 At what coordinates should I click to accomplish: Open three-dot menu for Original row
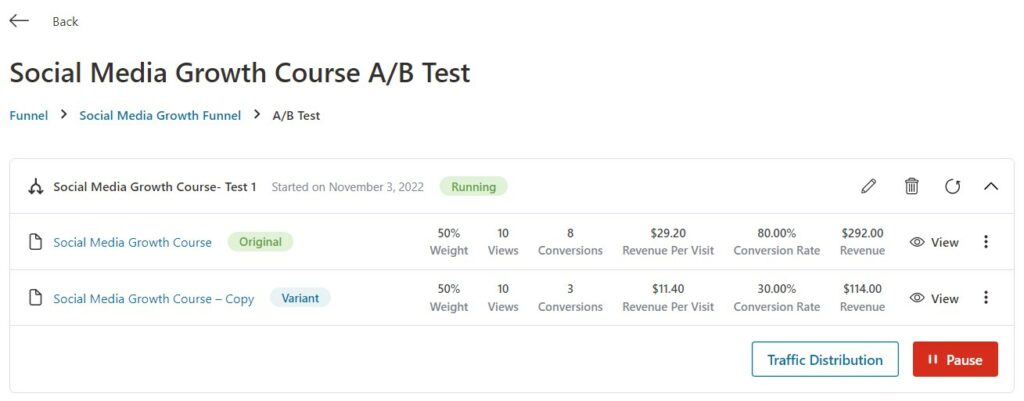(x=985, y=242)
